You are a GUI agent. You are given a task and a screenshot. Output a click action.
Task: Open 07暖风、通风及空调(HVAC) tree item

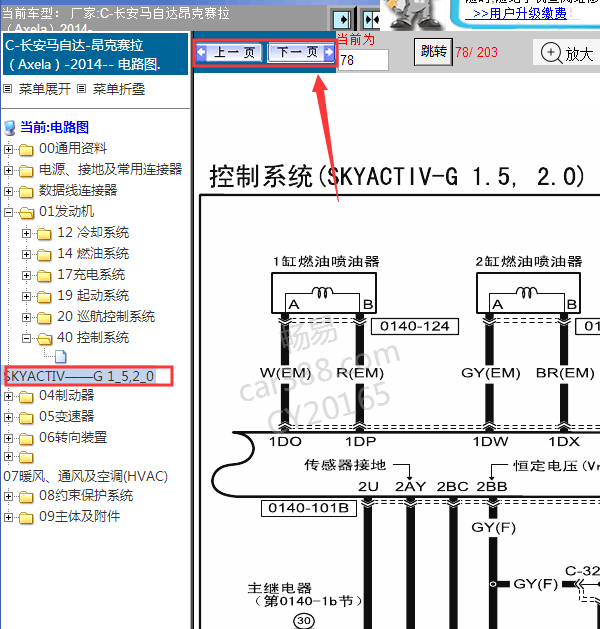point(85,476)
